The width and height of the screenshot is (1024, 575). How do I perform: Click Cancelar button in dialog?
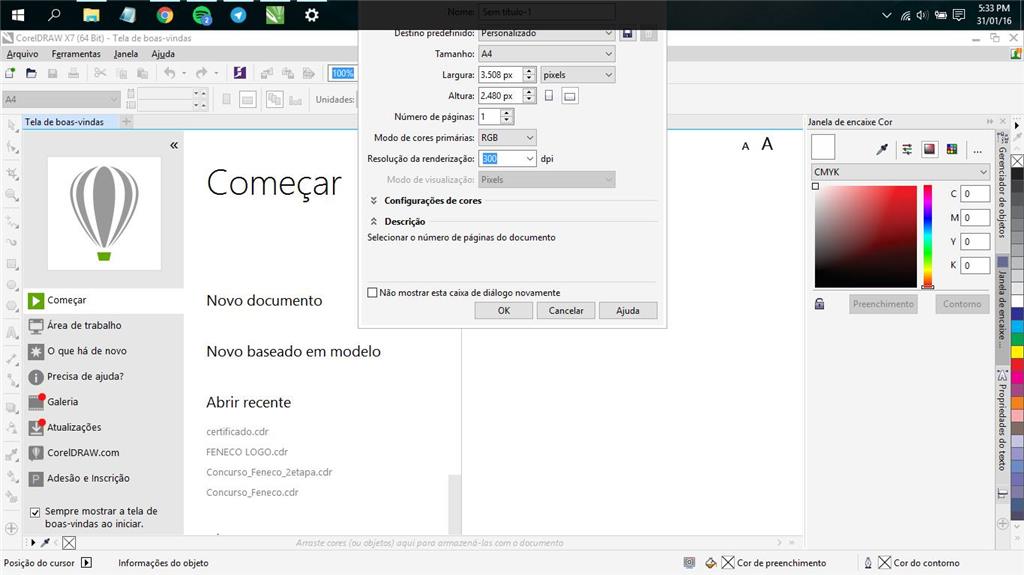pos(566,310)
